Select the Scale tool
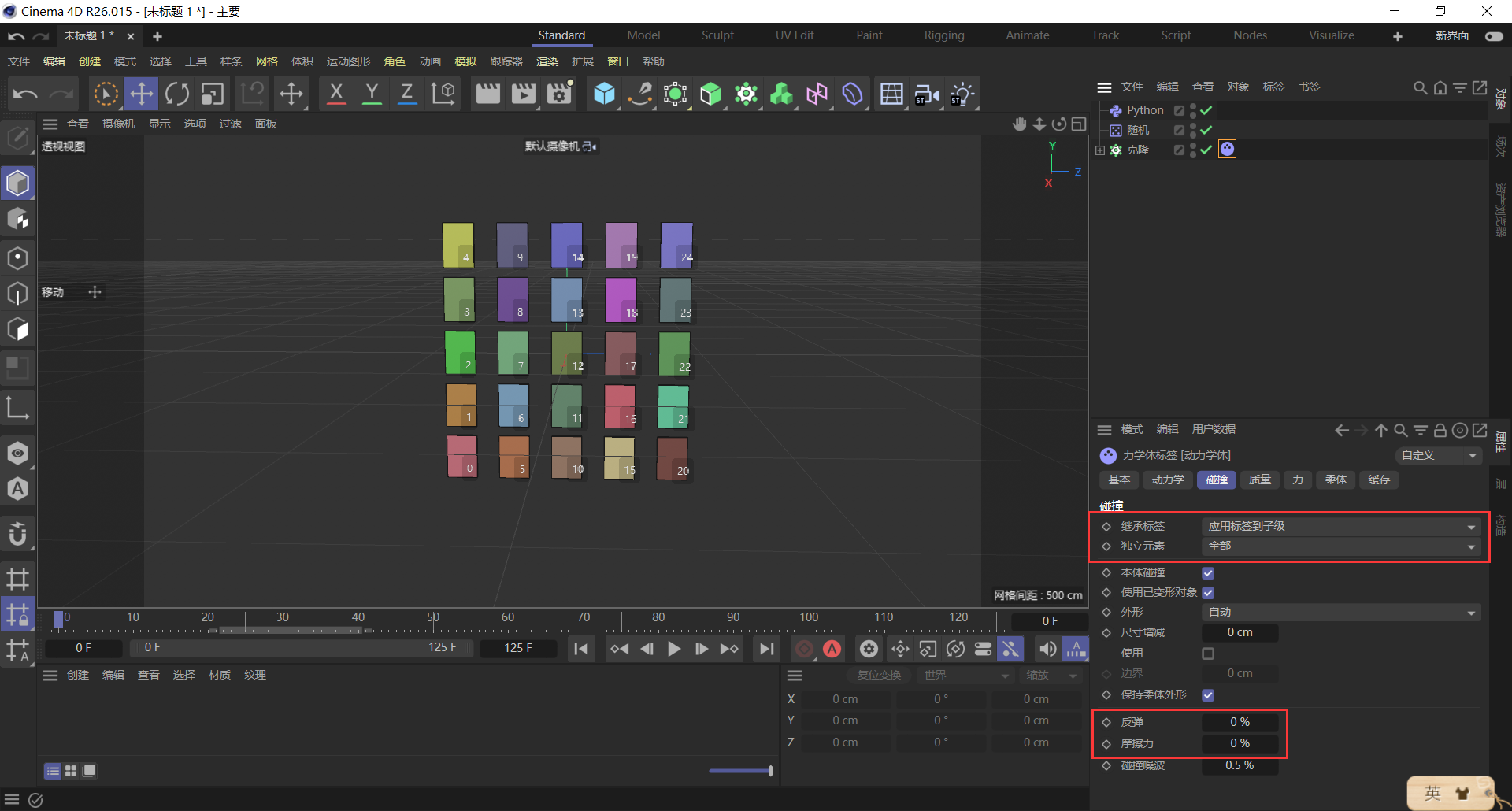1512x811 pixels. (212, 94)
